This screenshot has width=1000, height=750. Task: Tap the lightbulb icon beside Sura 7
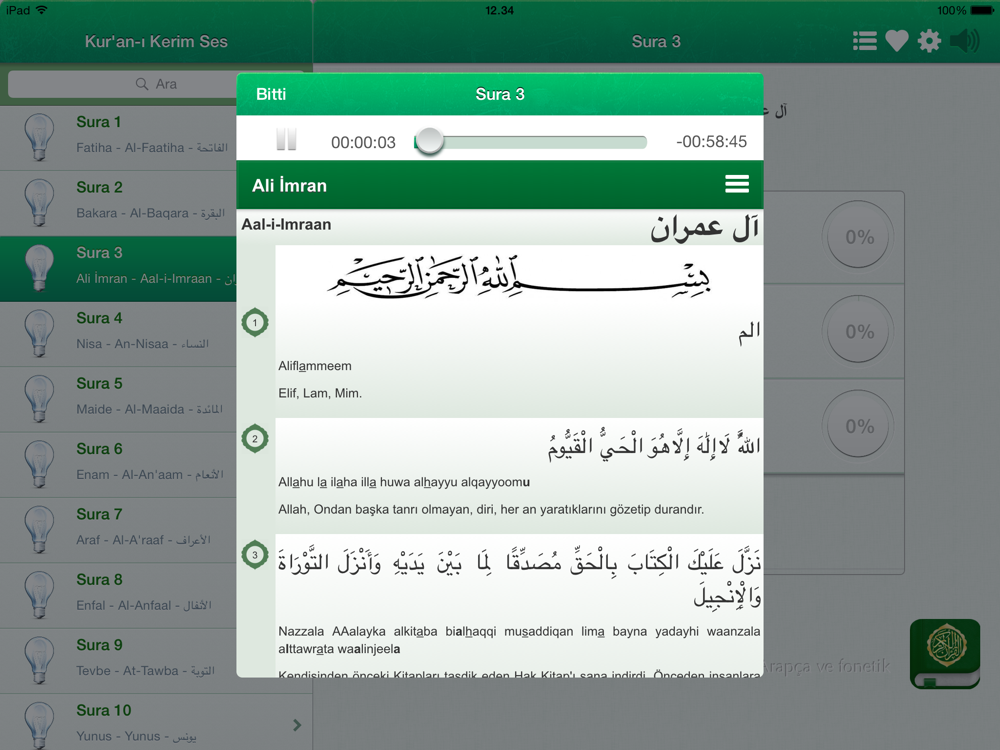[x=39, y=530]
